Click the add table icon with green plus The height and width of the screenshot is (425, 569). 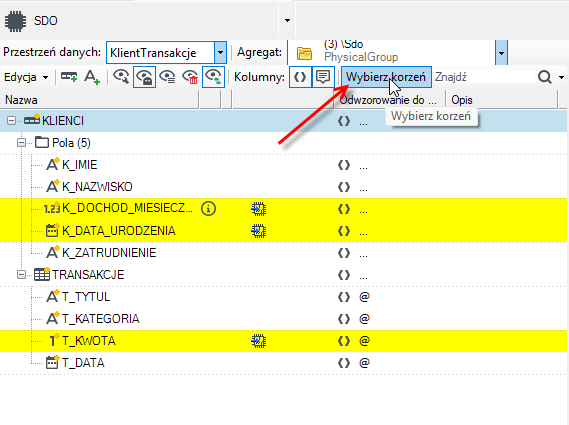tap(69, 77)
